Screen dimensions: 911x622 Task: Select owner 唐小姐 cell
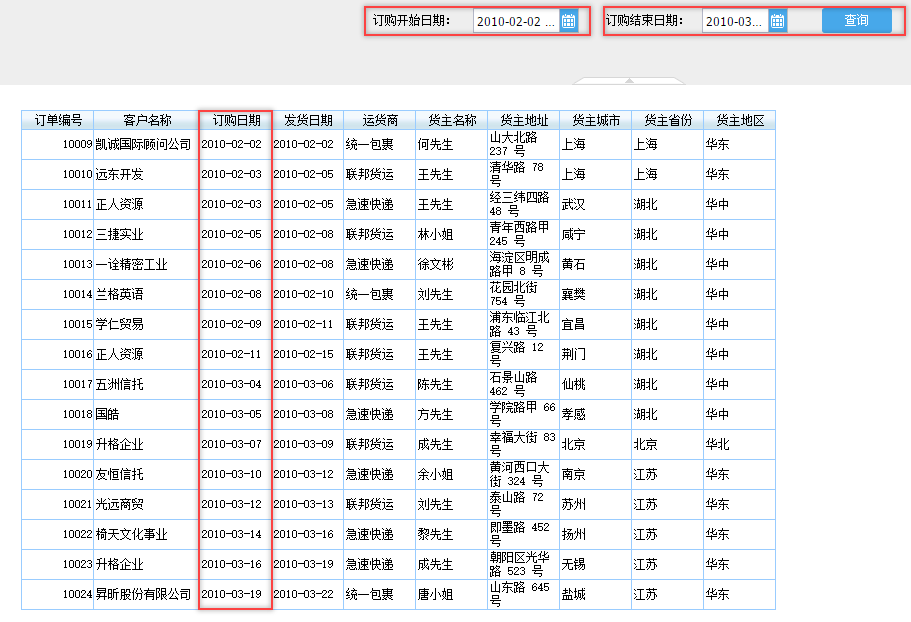click(451, 594)
